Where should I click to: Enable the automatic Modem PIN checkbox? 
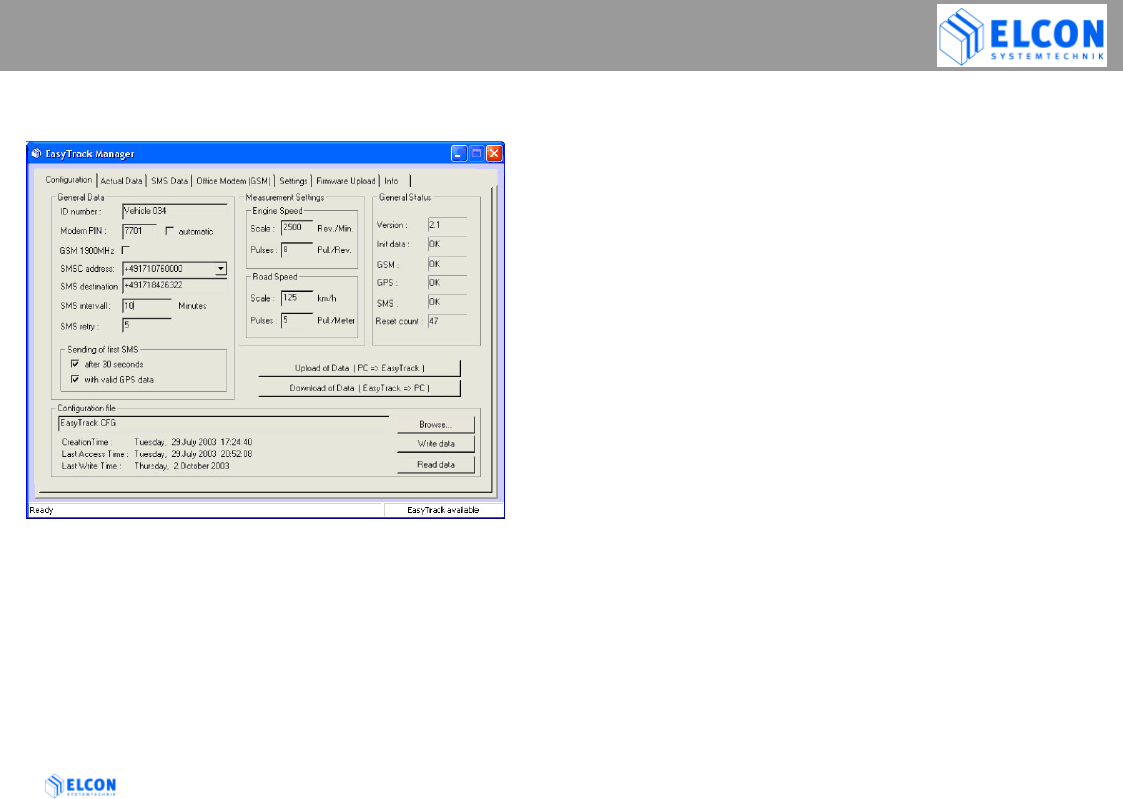[x=170, y=231]
